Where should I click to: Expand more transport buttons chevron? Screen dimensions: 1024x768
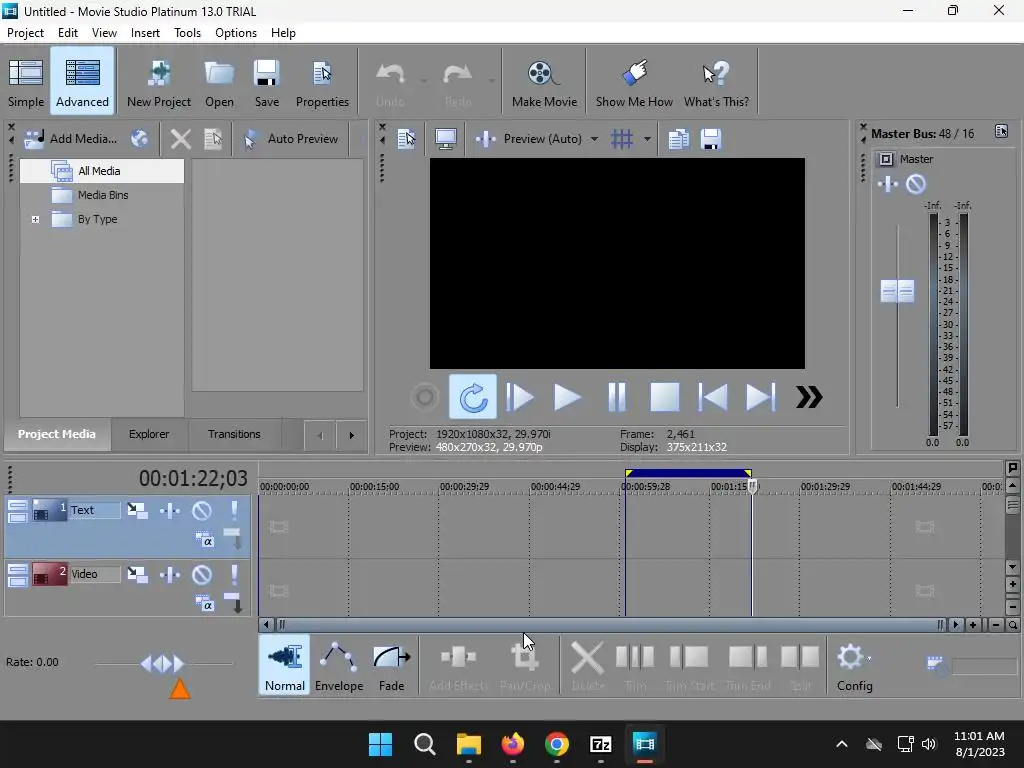click(x=808, y=396)
